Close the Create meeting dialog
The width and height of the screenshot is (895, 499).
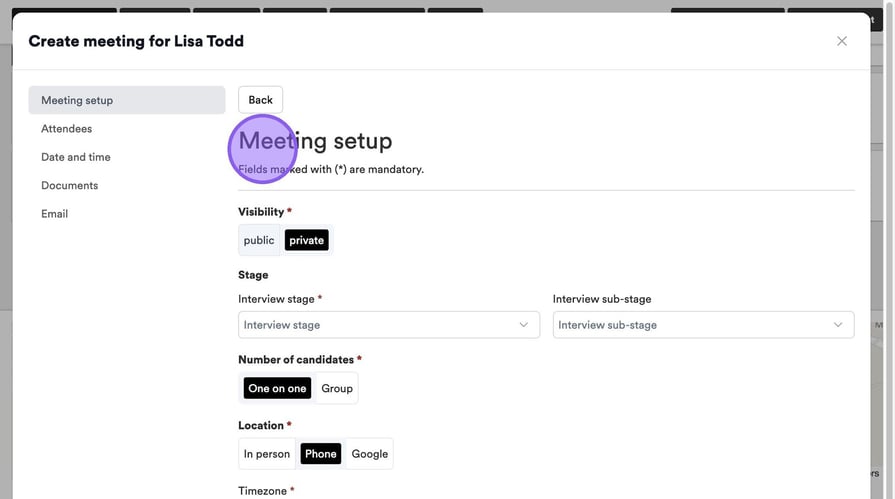(x=841, y=41)
